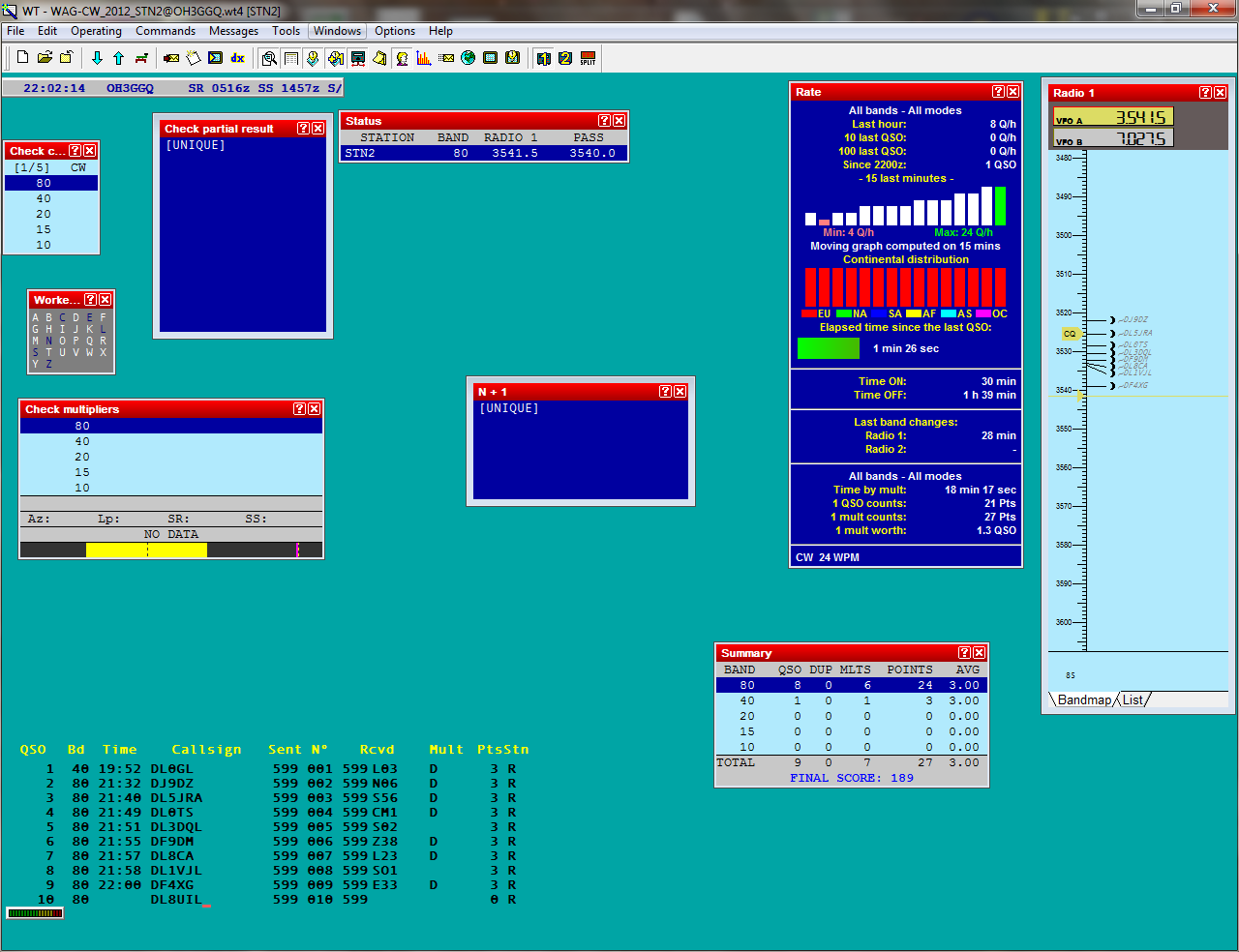Click the radio 2 toolbar icon

pos(565,58)
